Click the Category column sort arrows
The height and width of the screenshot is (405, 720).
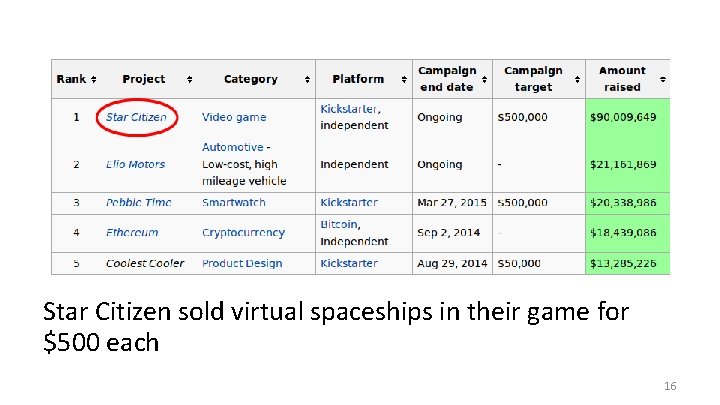[305, 79]
